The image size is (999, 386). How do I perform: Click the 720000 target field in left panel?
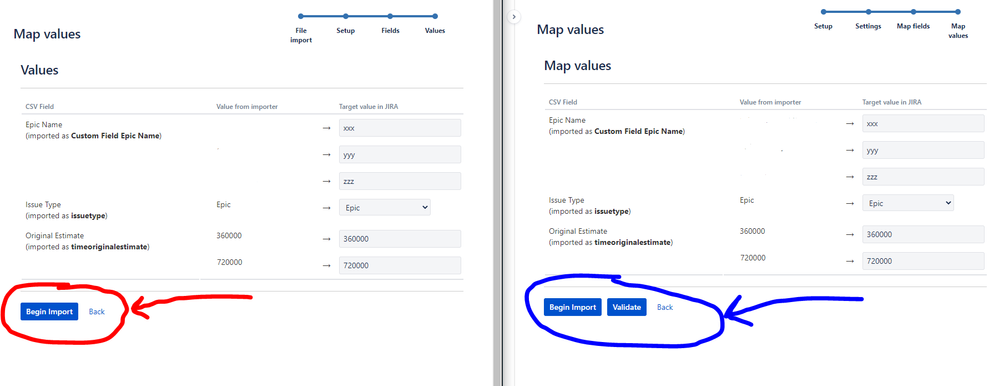click(399, 266)
